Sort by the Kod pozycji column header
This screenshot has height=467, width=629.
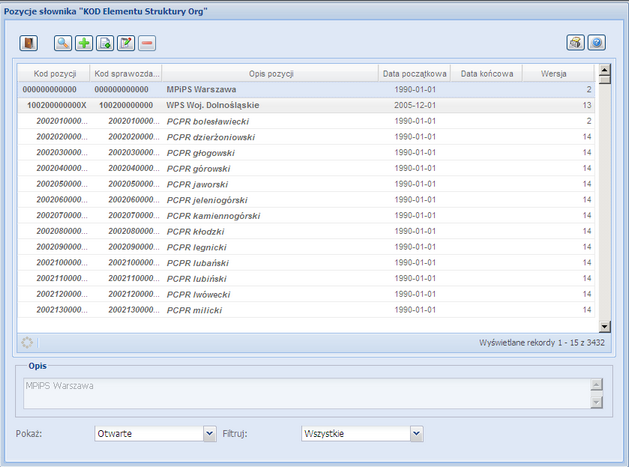click(x=54, y=74)
